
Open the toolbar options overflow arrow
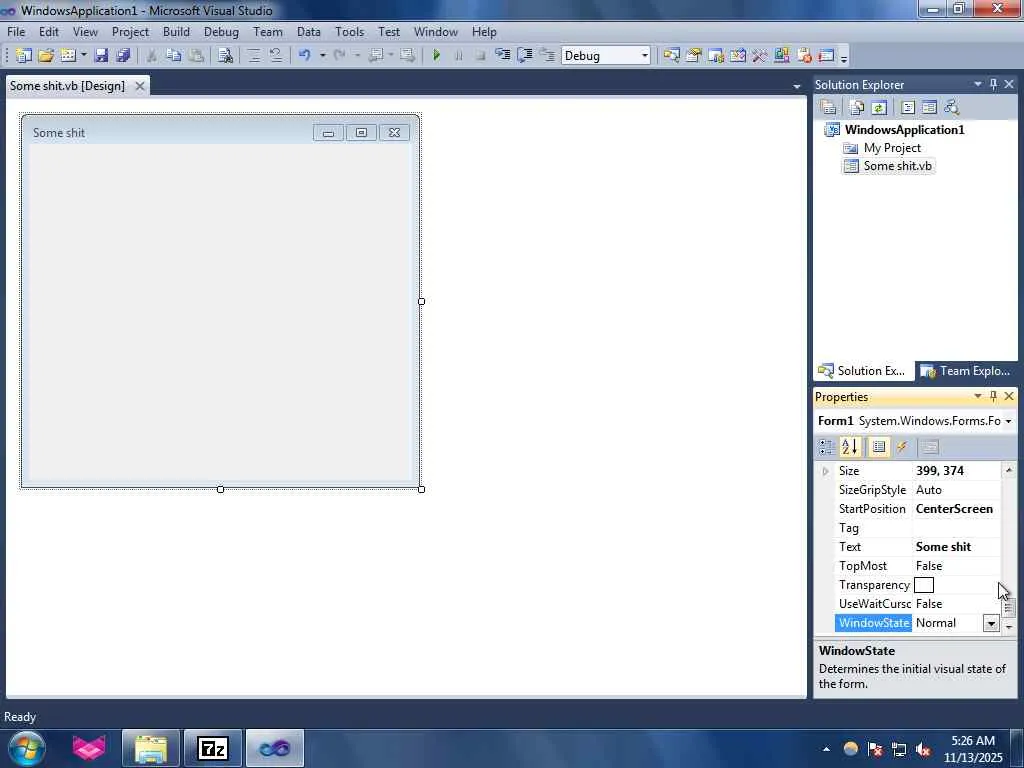point(844,57)
